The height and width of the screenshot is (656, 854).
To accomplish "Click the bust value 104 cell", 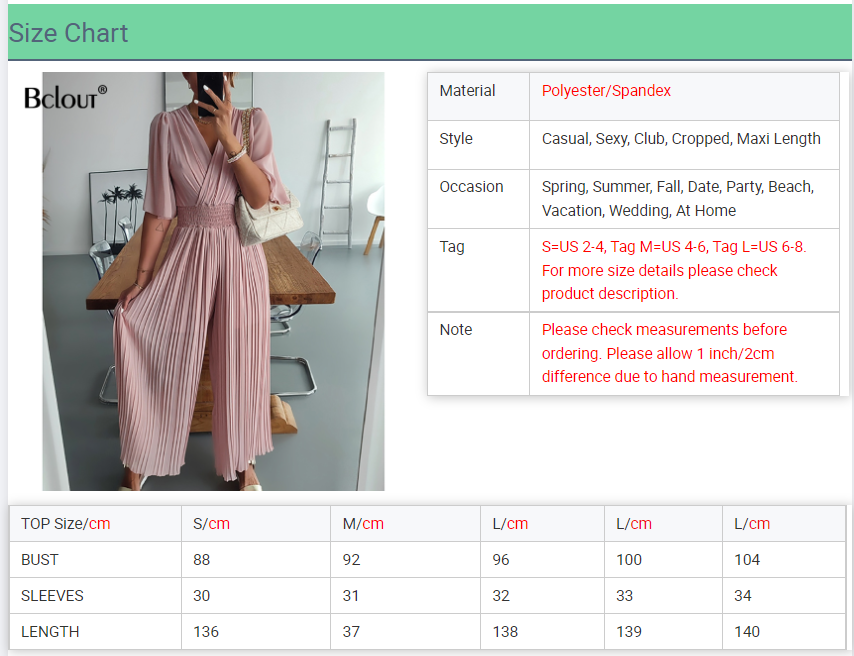I will [x=747, y=560].
